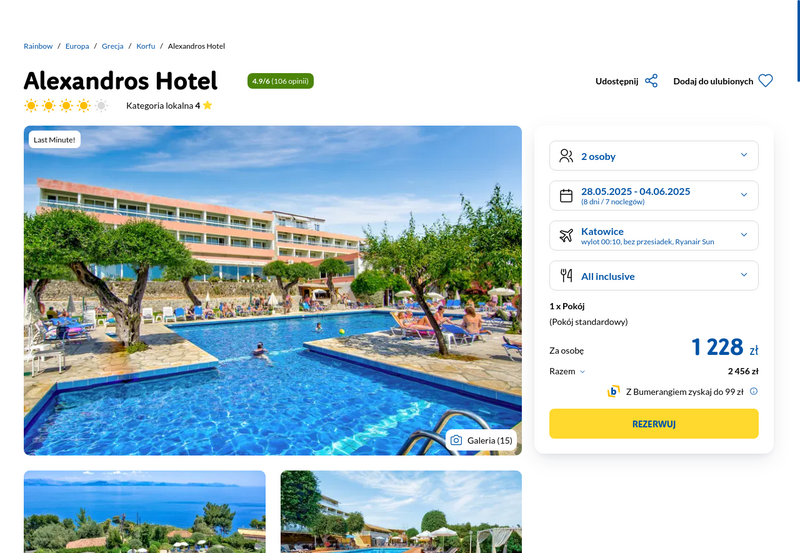
Task: Open the 28.05.2025 - 04.06.2025 date dropdown
Action: point(654,195)
